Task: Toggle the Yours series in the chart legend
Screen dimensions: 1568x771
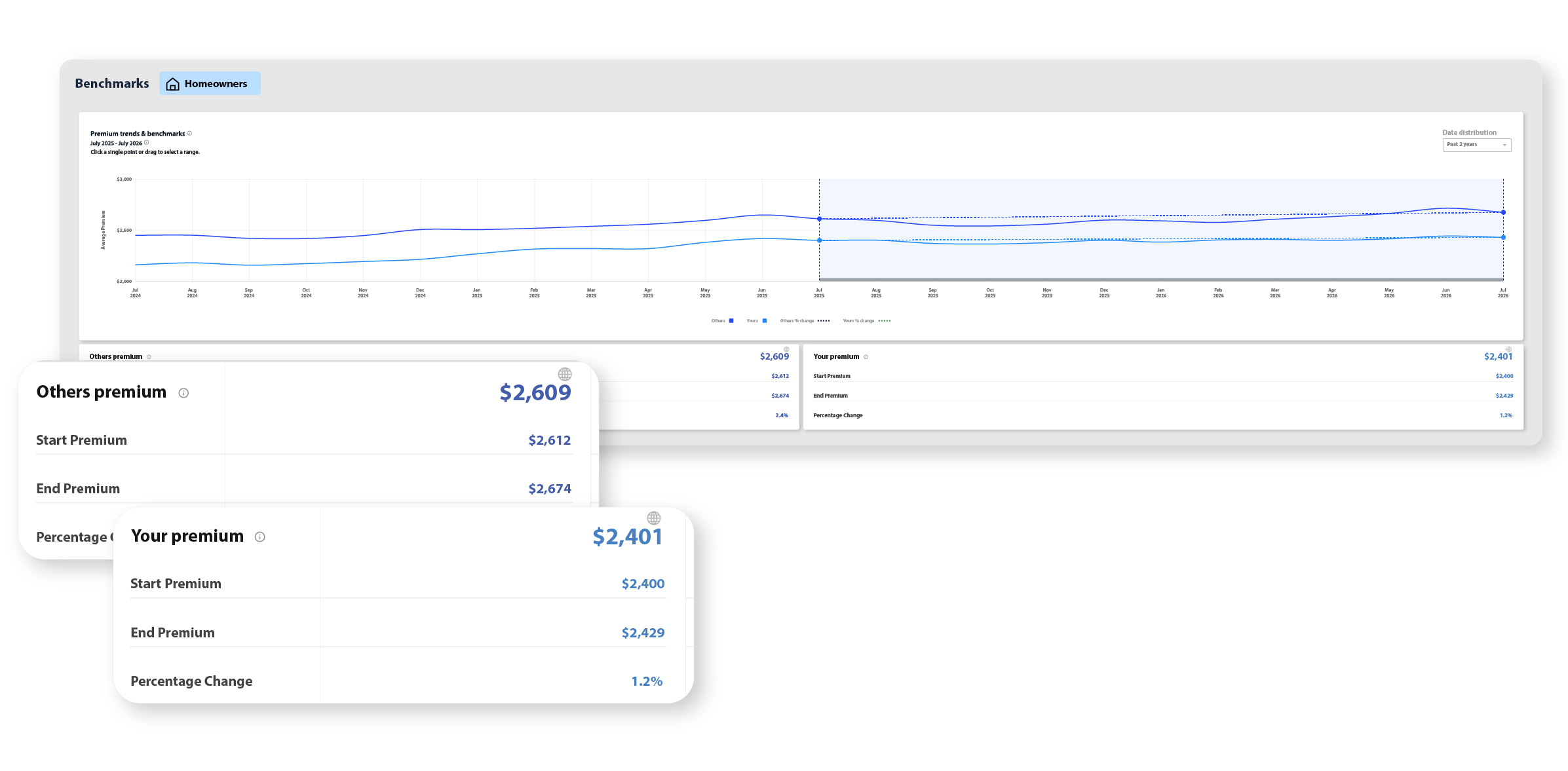Action: [756, 321]
